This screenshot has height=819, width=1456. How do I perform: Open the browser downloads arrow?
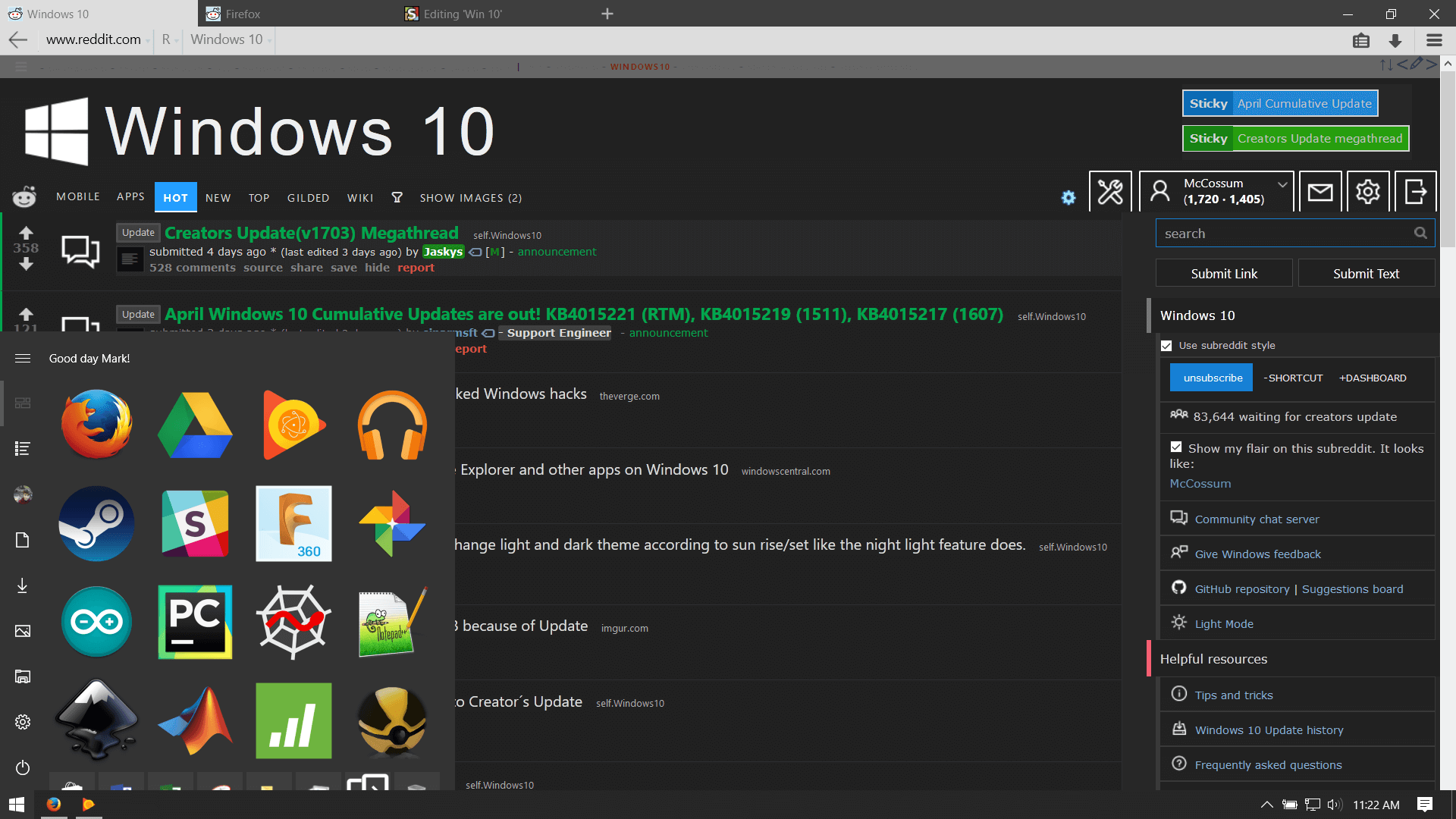click(x=1395, y=40)
